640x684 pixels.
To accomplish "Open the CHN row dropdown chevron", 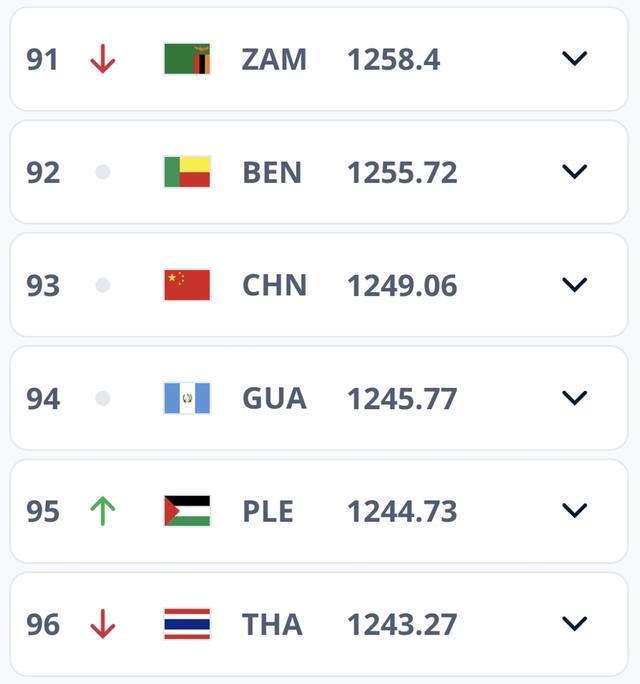I will (x=574, y=285).
